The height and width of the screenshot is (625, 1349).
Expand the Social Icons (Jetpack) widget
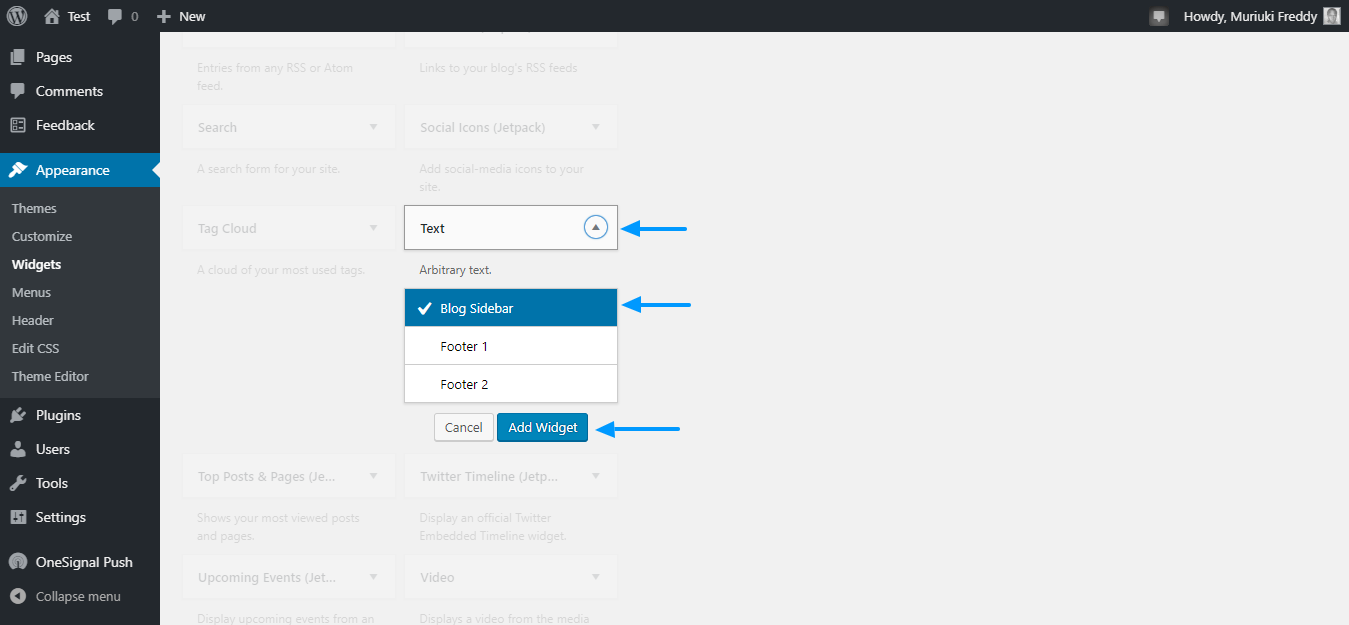[596, 127]
